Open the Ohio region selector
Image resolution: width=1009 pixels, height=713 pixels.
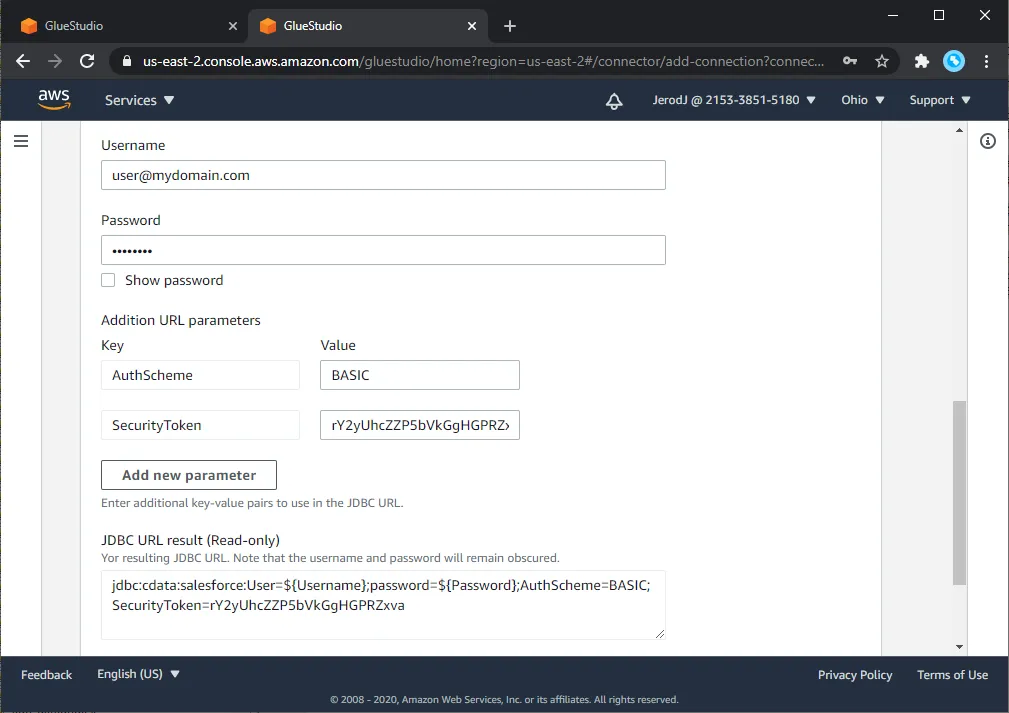[x=861, y=100]
